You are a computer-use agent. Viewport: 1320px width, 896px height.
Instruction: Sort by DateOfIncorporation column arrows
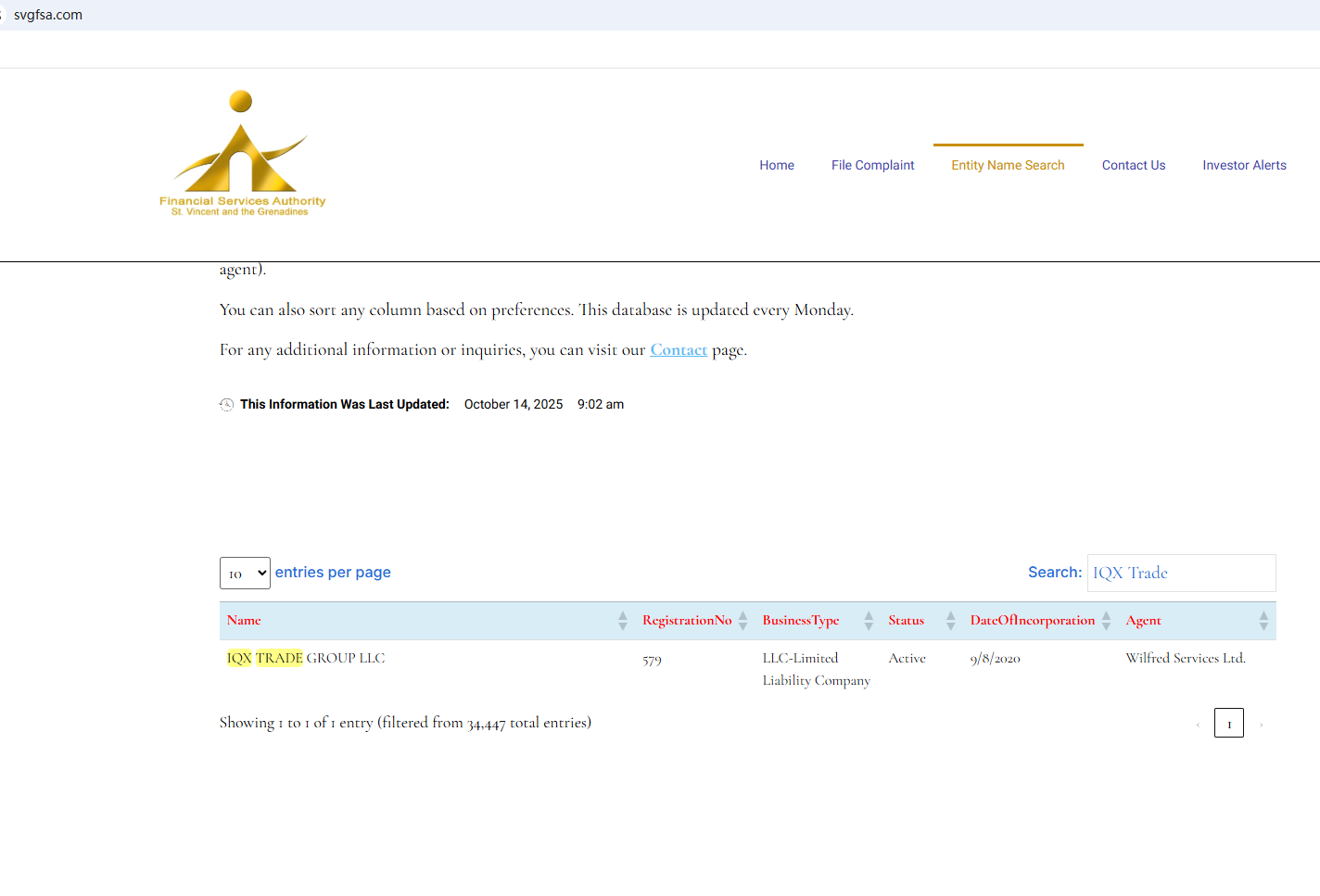pyautogui.click(x=1106, y=621)
